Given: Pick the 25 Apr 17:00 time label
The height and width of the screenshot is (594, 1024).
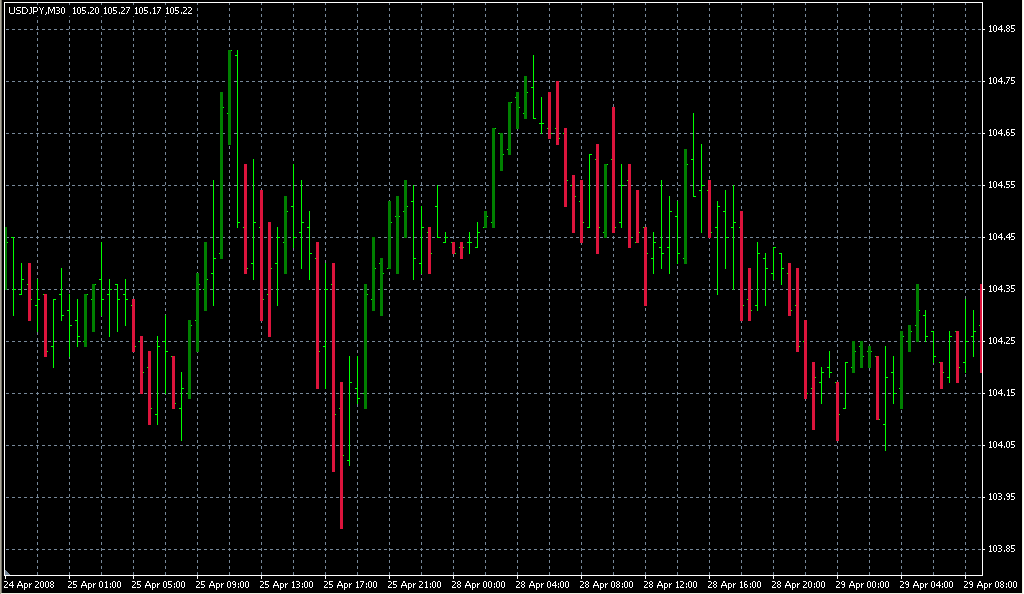Looking at the screenshot, I should pyautogui.click(x=350, y=585).
